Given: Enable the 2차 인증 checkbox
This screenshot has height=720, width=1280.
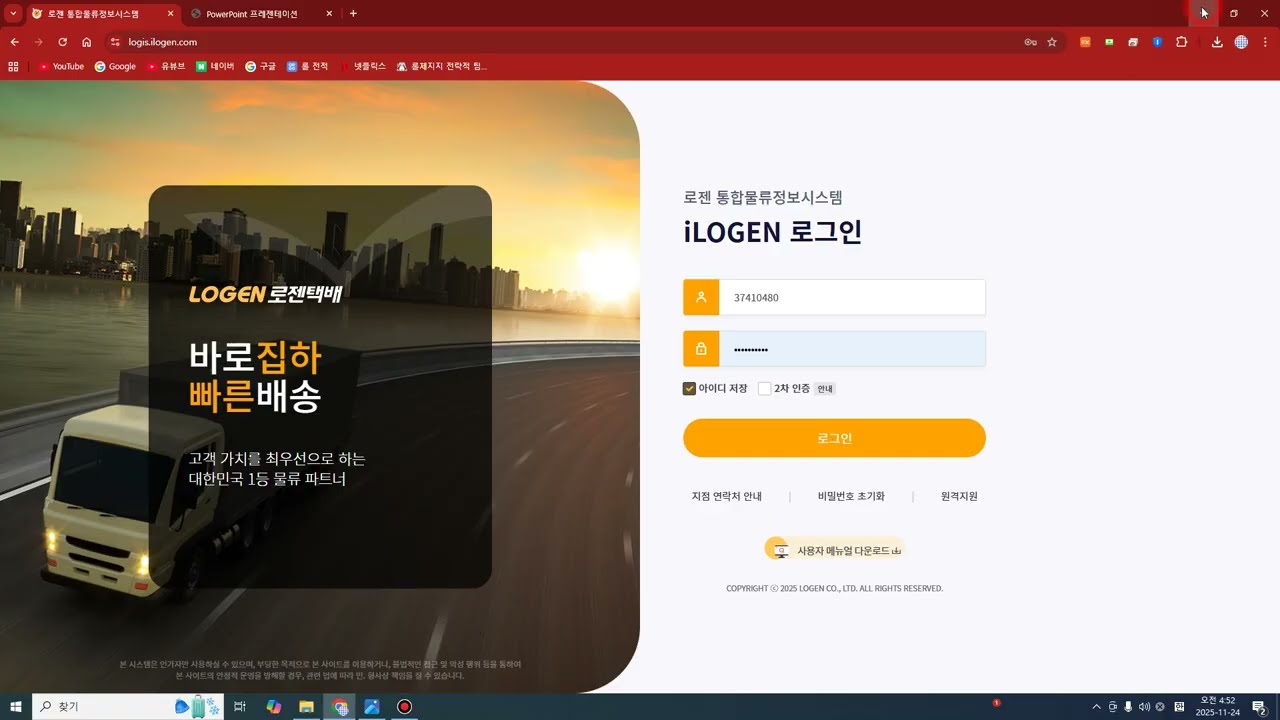Looking at the screenshot, I should pyautogui.click(x=765, y=388).
